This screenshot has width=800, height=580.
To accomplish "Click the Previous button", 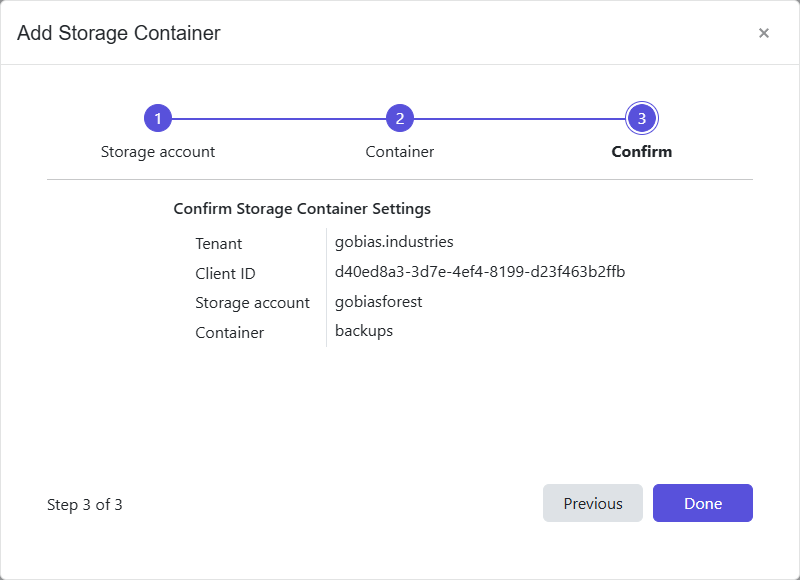I will [592, 503].
